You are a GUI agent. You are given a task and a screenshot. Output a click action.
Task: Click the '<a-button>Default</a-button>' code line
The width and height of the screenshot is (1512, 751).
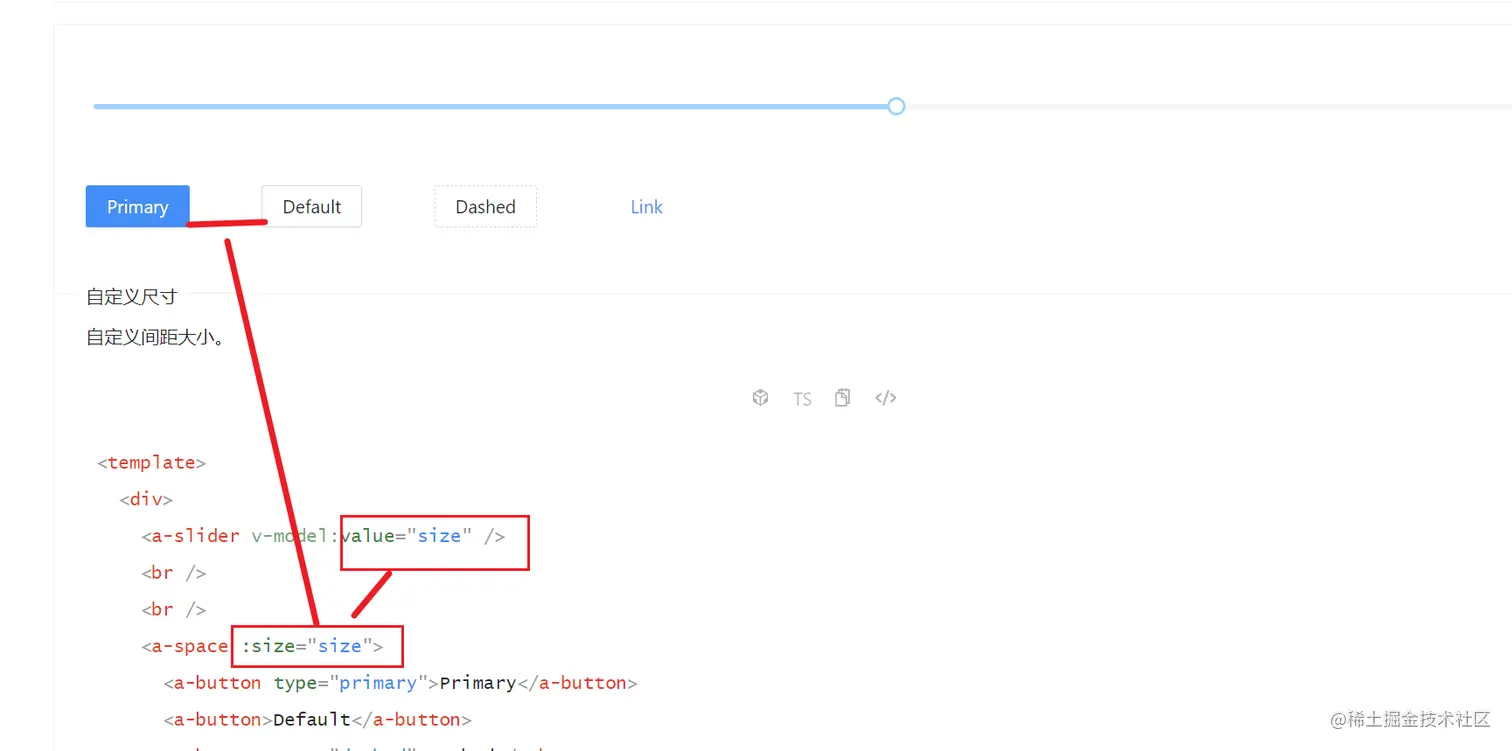point(317,719)
